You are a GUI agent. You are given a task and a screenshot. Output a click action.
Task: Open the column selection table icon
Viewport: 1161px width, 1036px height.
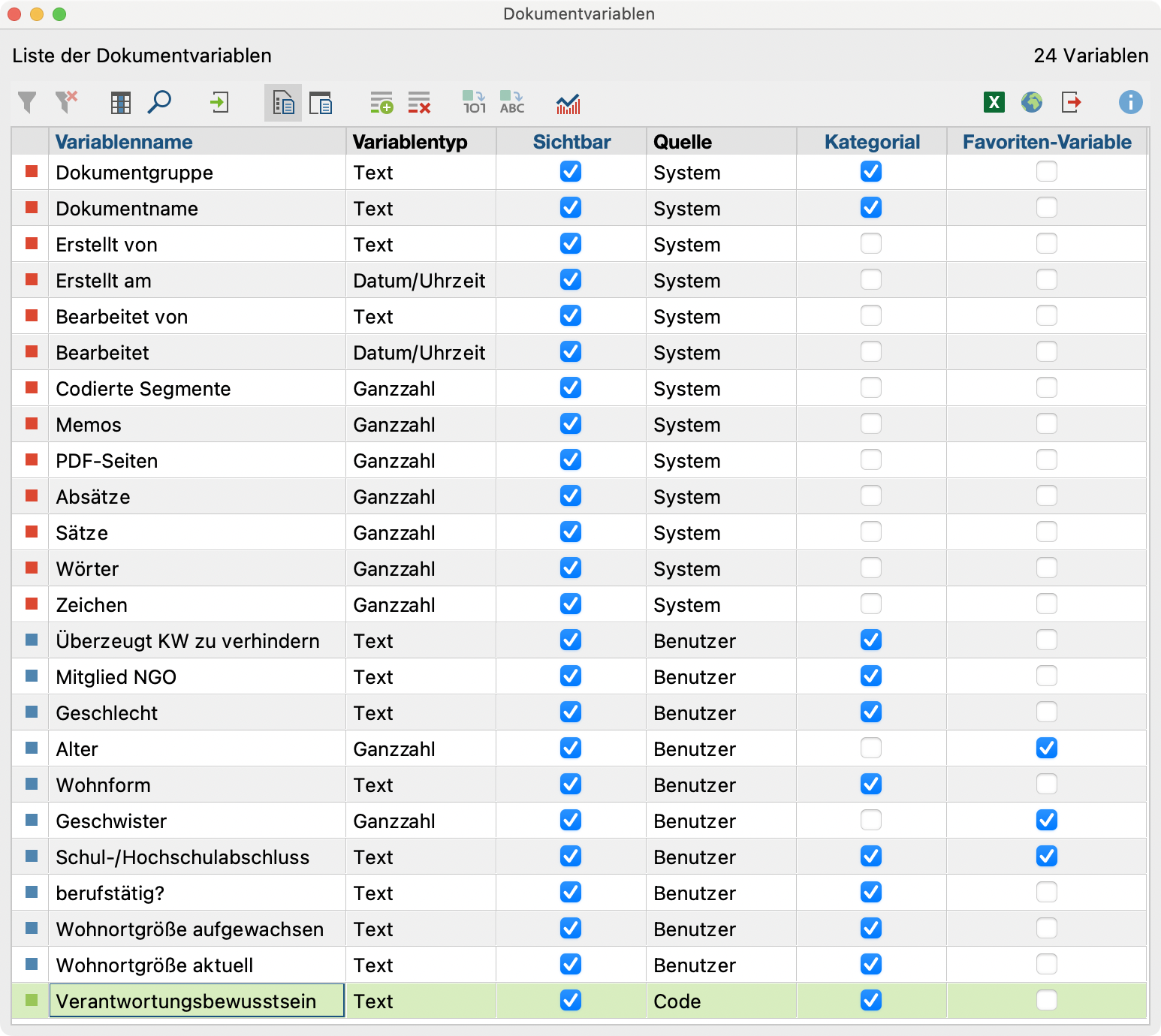tap(120, 103)
